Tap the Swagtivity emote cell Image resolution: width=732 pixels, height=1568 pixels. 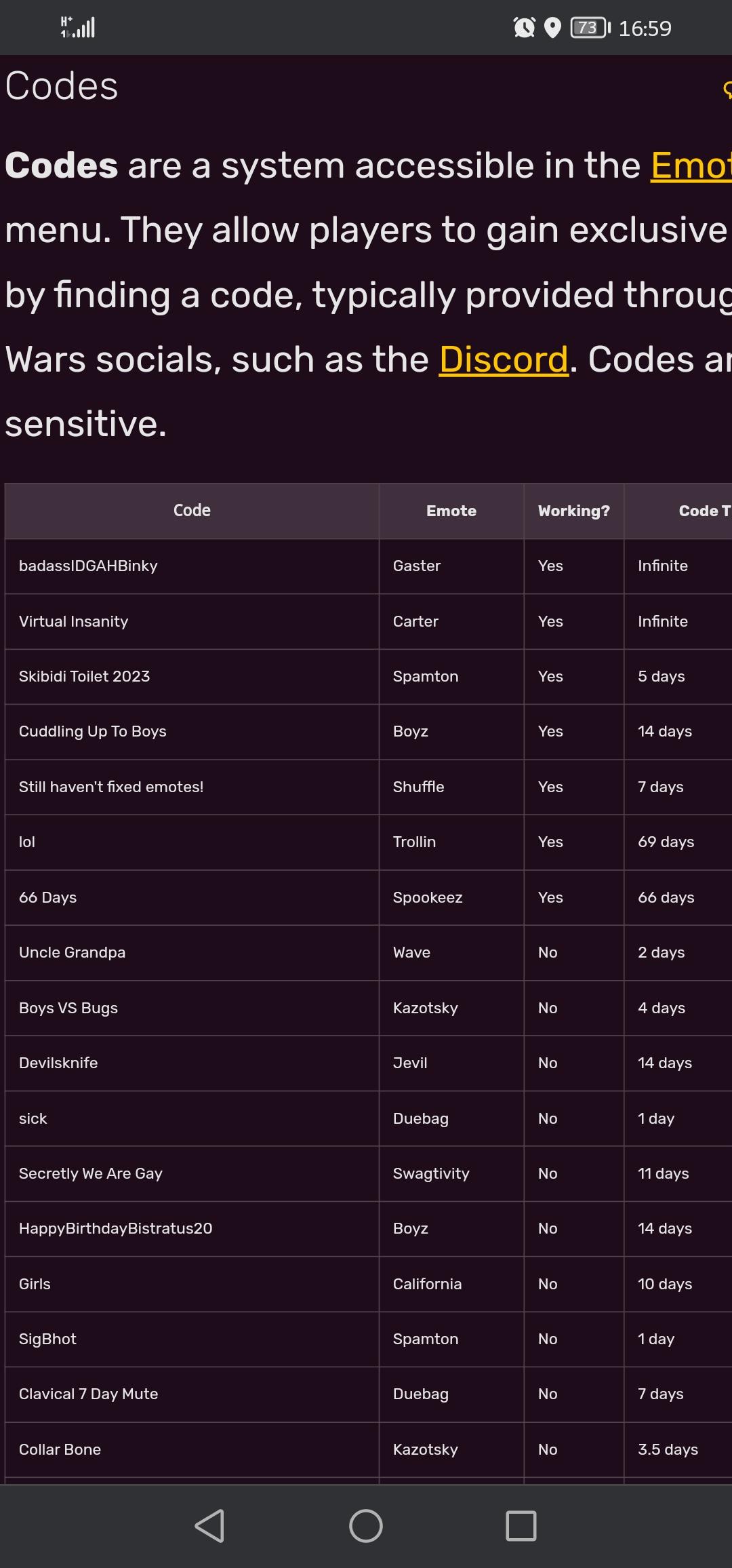(430, 1173)
